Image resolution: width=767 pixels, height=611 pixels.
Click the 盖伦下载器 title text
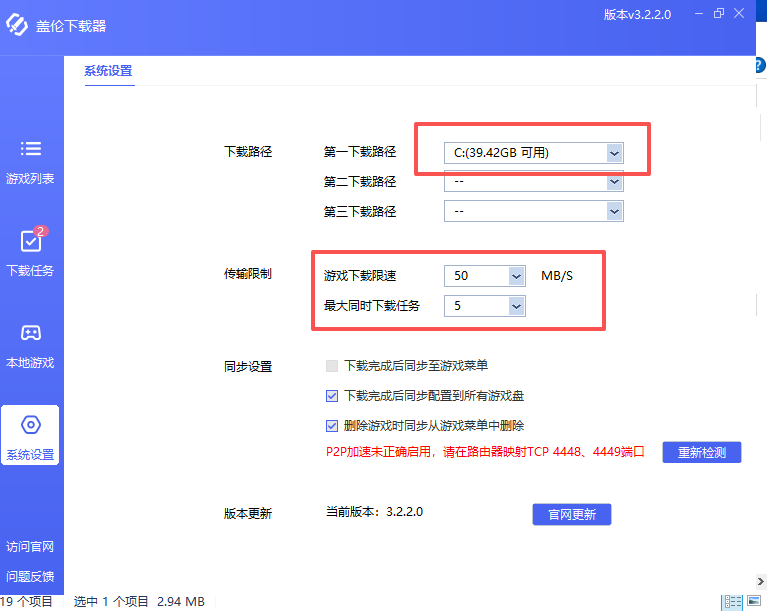click(71, 26)
